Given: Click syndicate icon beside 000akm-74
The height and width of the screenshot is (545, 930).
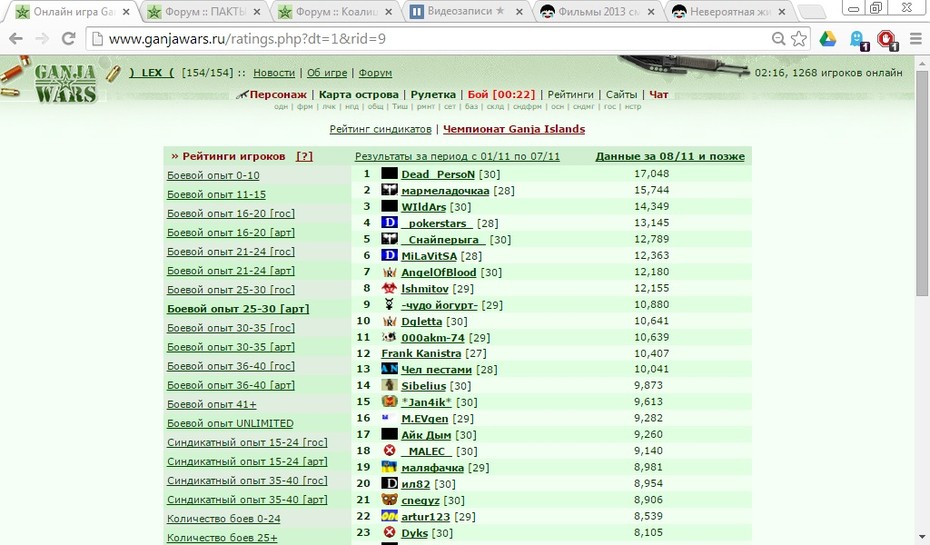Looking at the screenshot, I should point(389,337).
